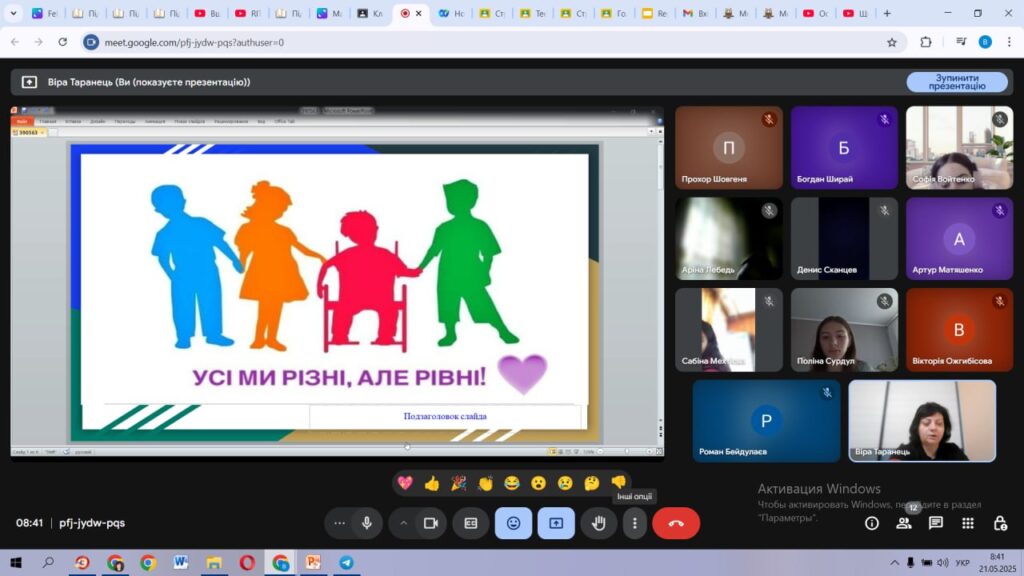This screenshot has width=1024, height=576.
Task: Open Telegram from the Windows taskbar
Action: [x=346, y=563]
